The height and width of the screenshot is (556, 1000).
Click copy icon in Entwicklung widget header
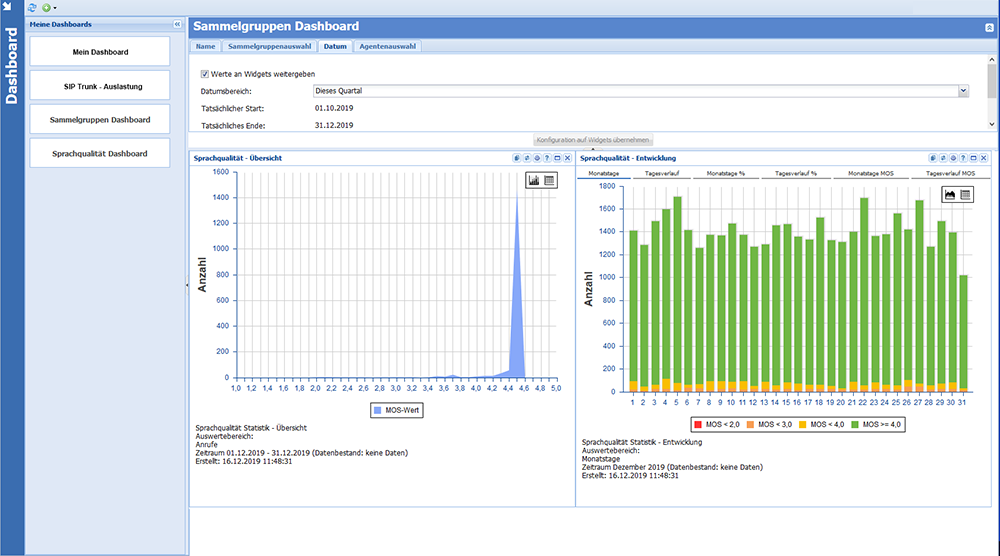pos(933,158)
